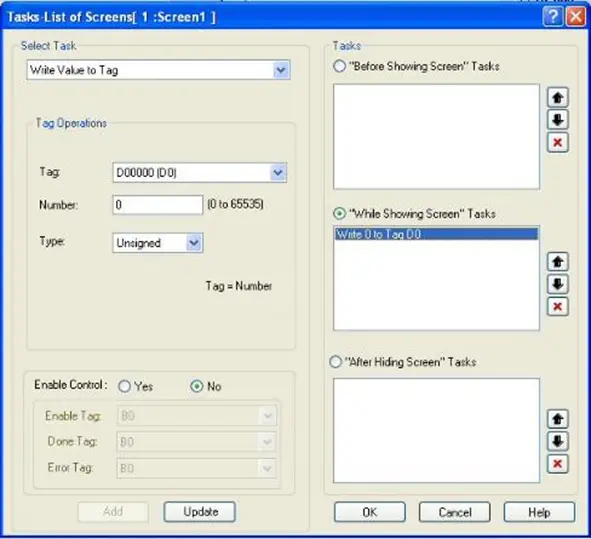591x539 pixels.
Task: Click the "(0 to 65535)" range text
Action: coord(236,204)
